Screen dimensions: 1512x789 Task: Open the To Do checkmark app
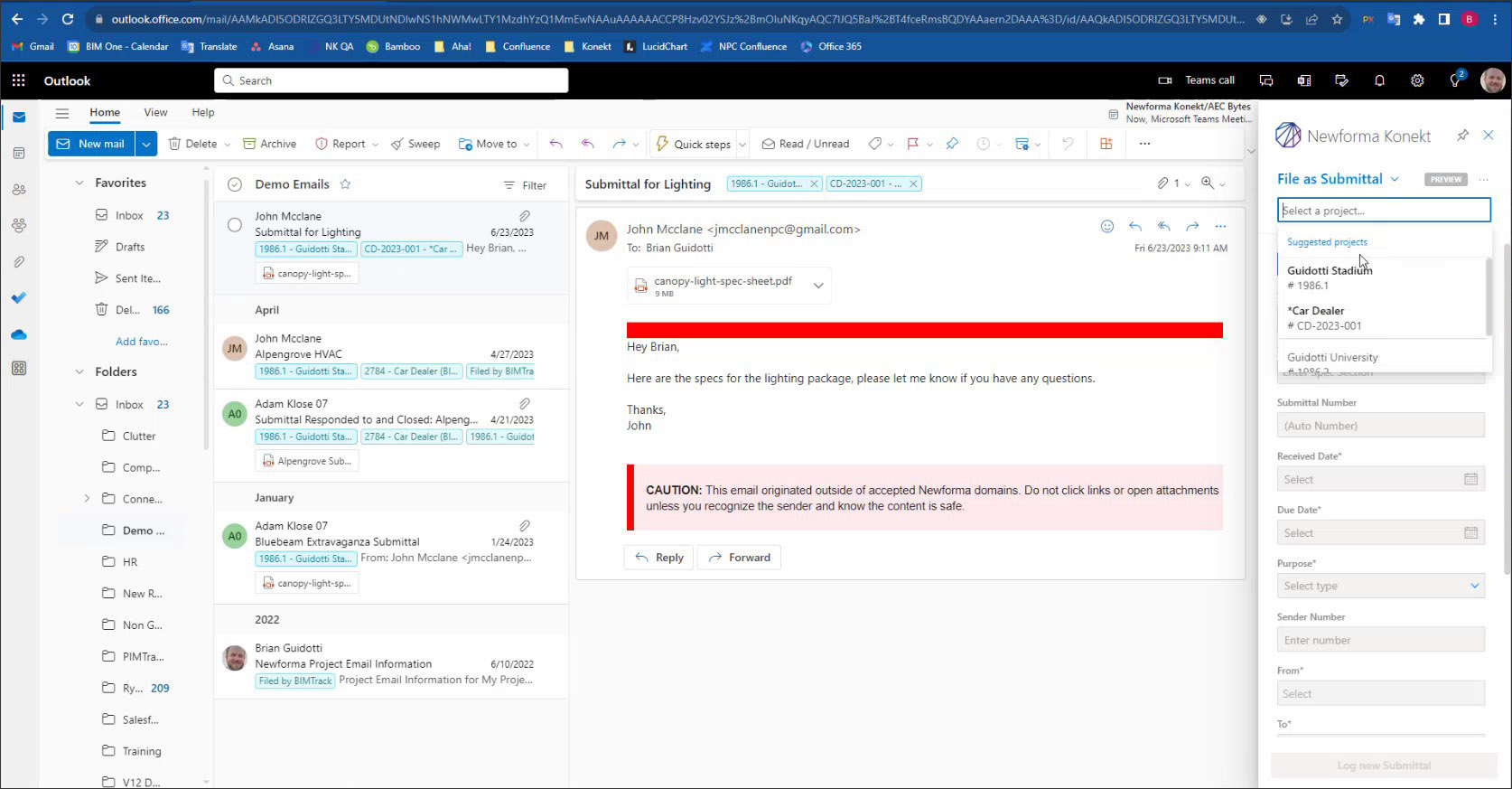pyautogui.click(x=19, y=297)
